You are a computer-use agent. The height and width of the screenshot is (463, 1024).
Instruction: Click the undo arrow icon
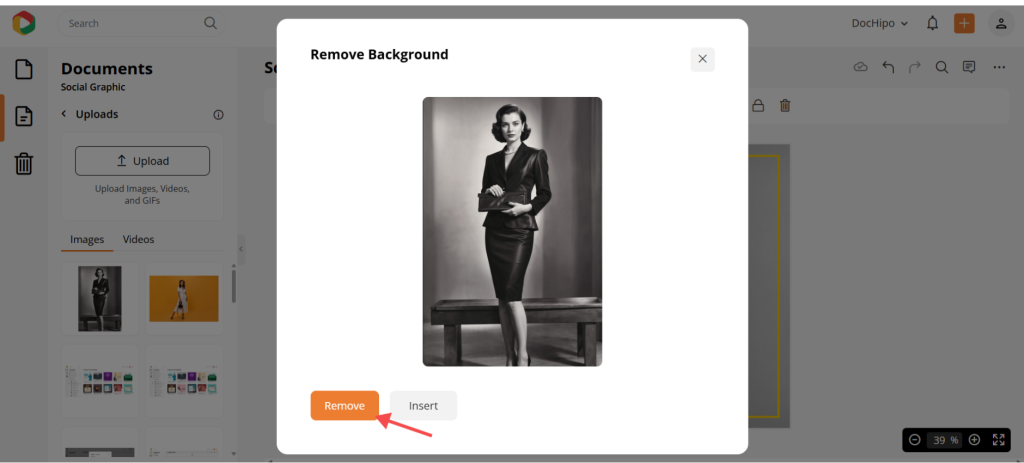(x=888, y=67)
